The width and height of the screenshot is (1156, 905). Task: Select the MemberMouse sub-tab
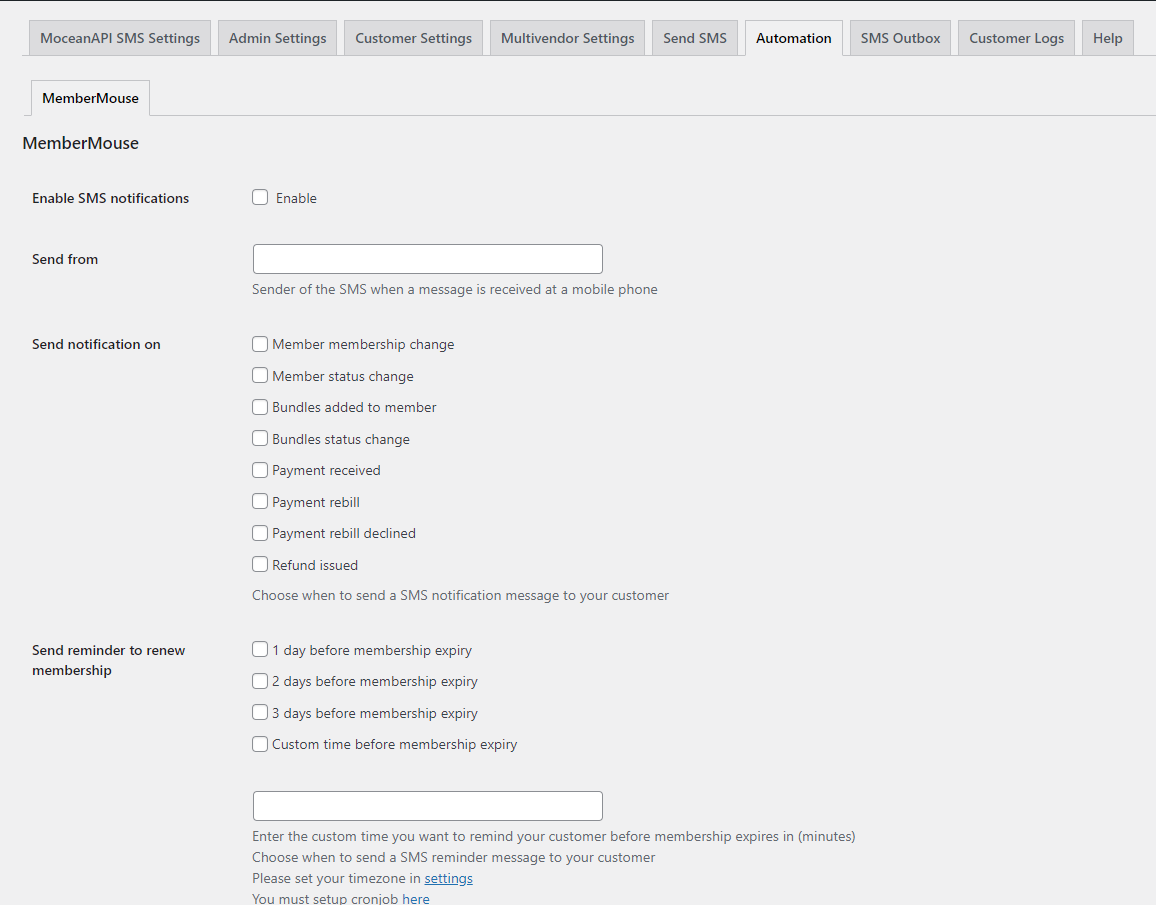click(x=91, y=98)
